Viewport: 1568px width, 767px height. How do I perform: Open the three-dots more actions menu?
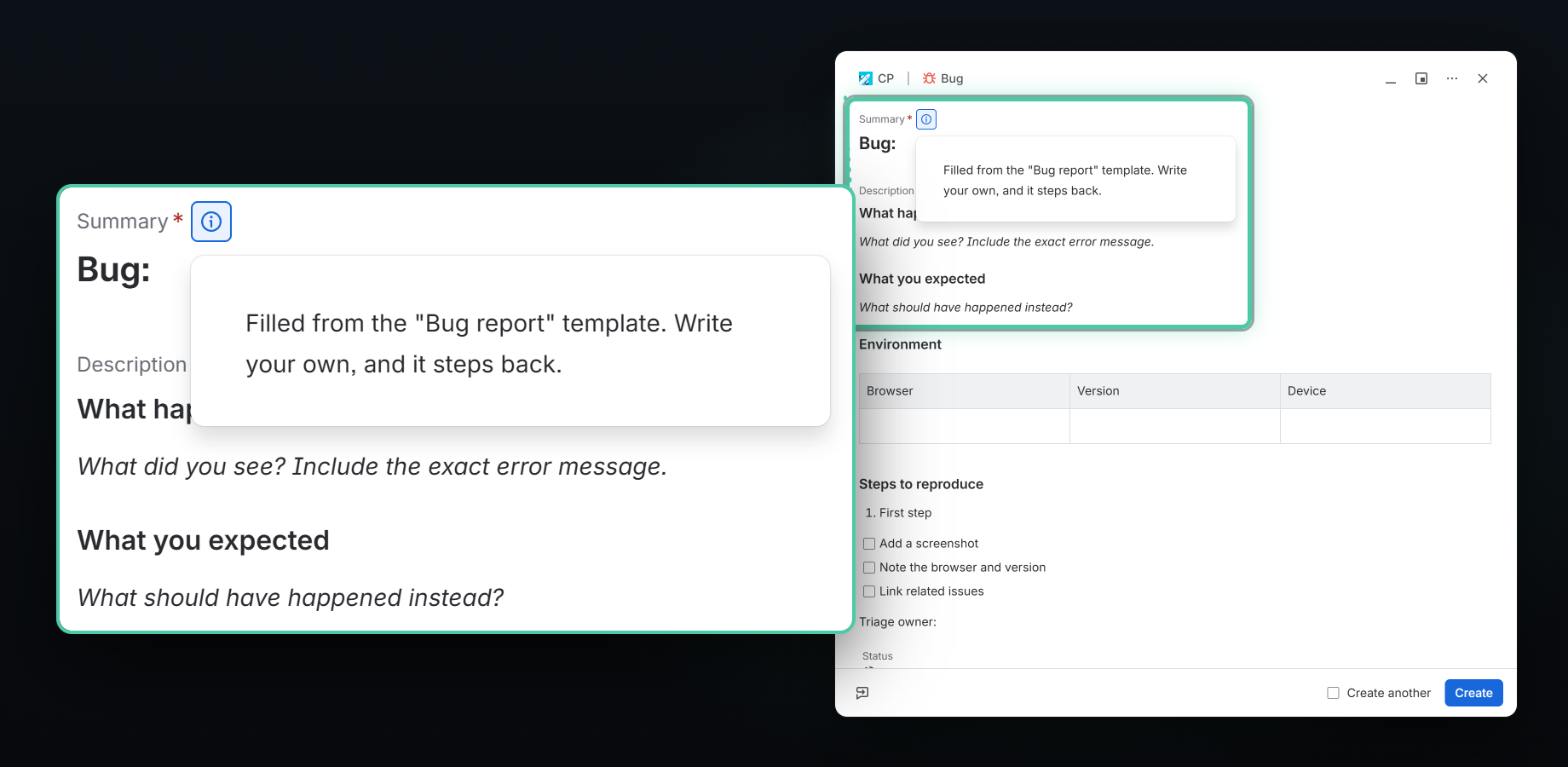(x=1452, y=78)
